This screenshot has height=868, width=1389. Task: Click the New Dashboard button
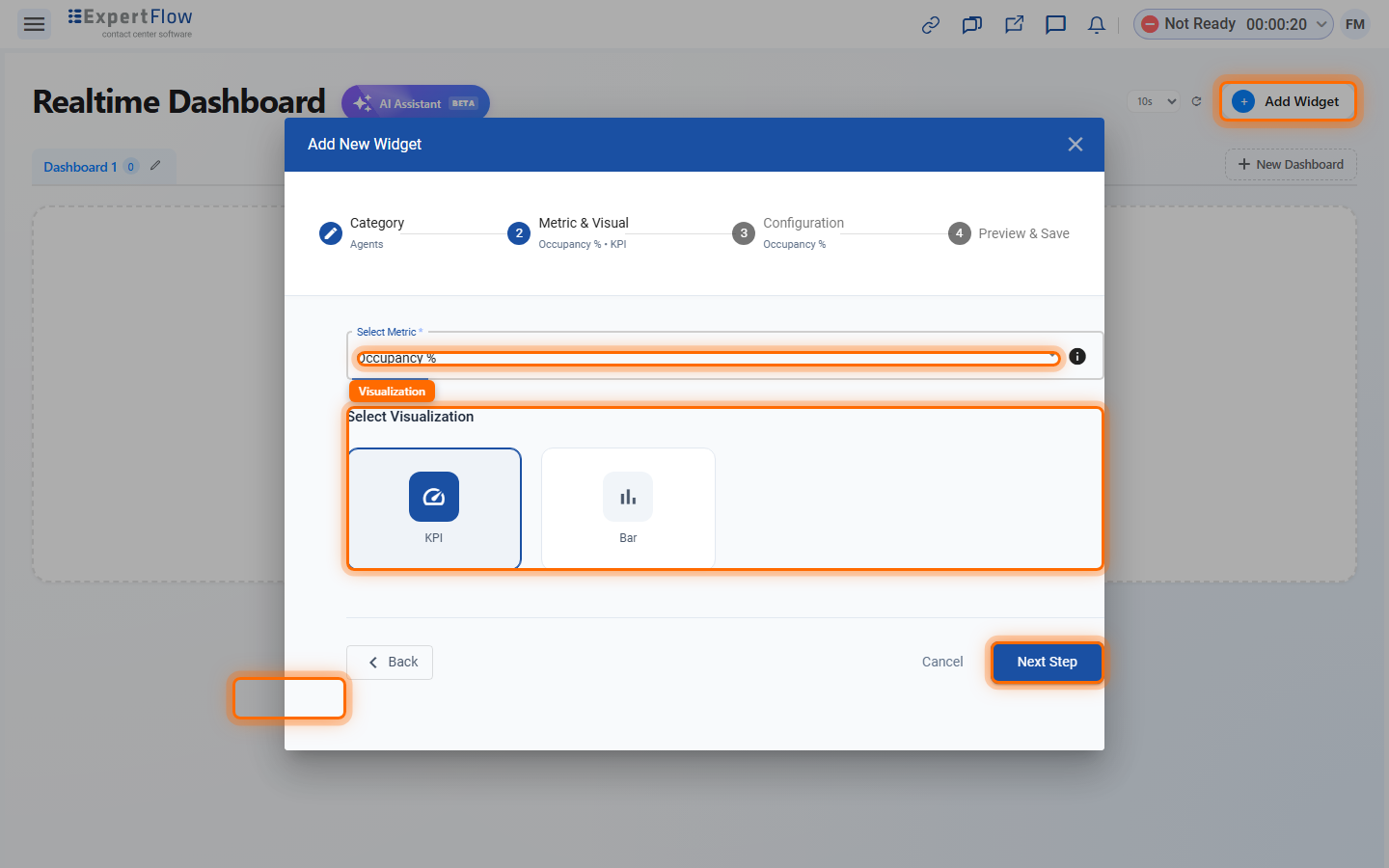pos(1291,164)
